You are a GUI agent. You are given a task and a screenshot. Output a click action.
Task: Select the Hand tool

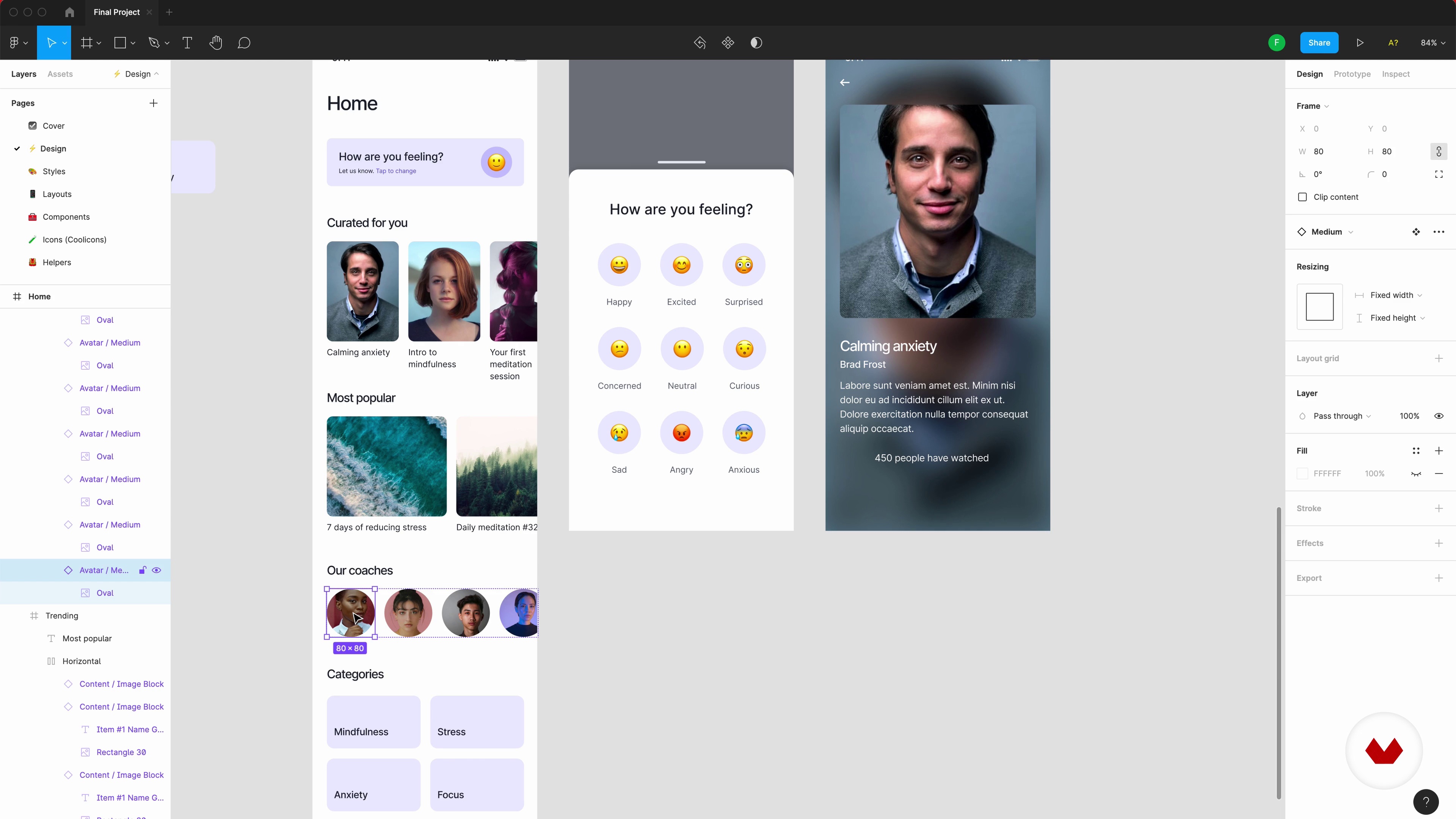tap(215, 43)
